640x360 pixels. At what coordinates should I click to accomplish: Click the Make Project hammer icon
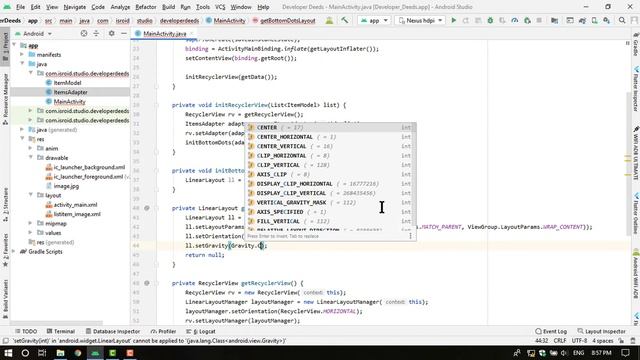coord(345,20)
